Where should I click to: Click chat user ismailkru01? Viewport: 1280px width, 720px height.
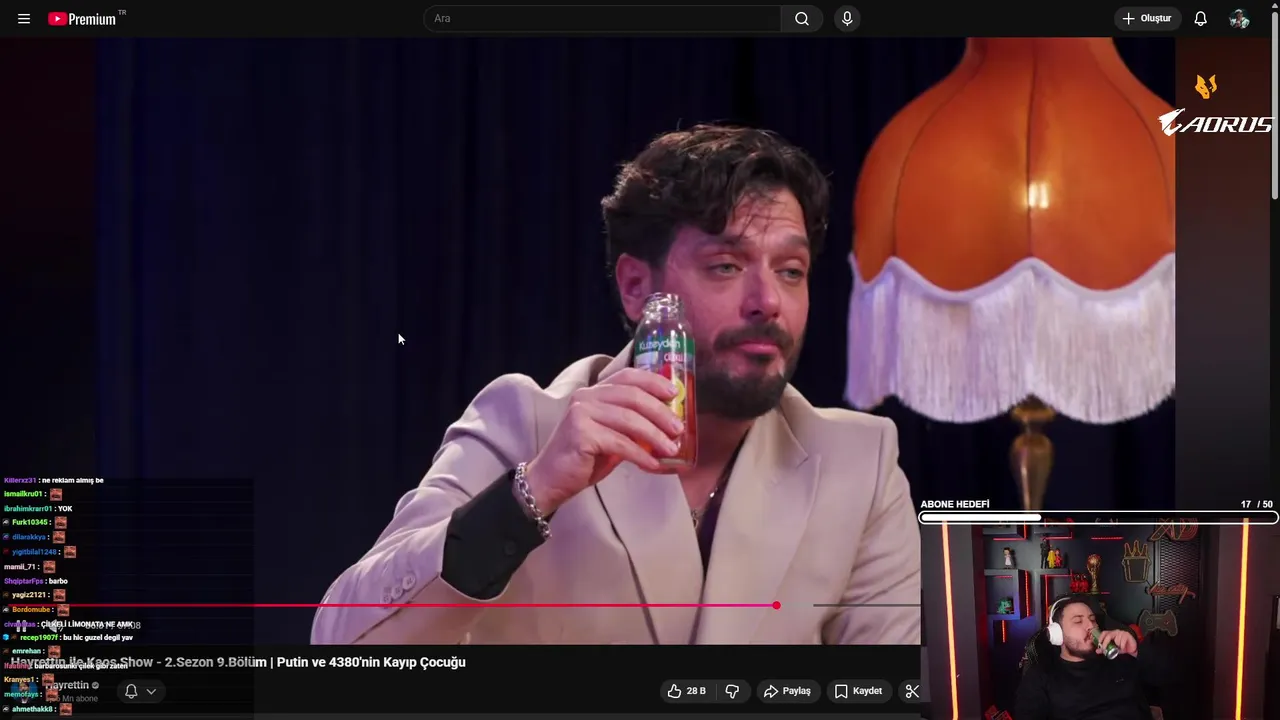point(23,494)
